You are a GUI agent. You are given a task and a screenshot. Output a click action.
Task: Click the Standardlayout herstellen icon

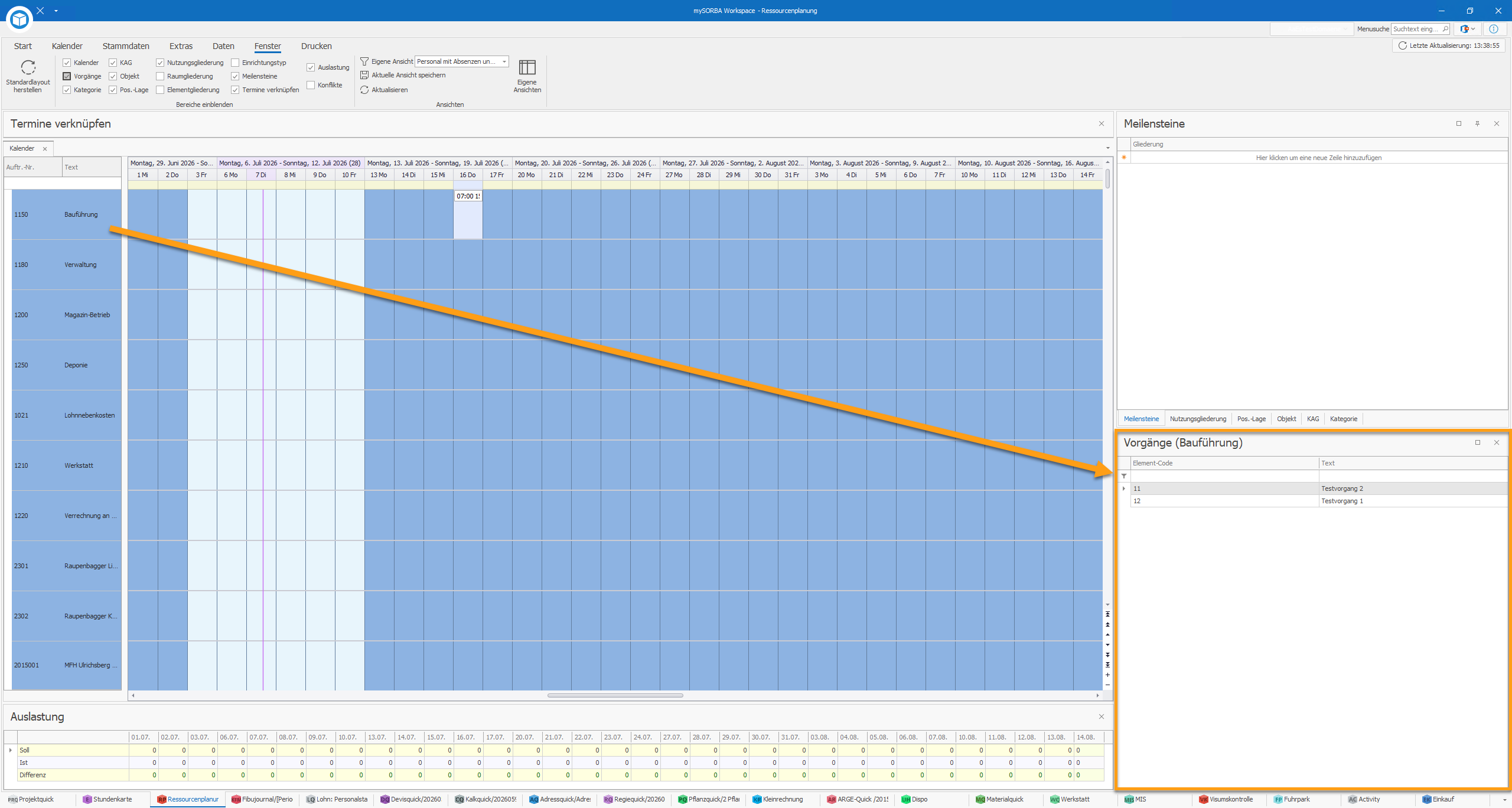point(28,67)
